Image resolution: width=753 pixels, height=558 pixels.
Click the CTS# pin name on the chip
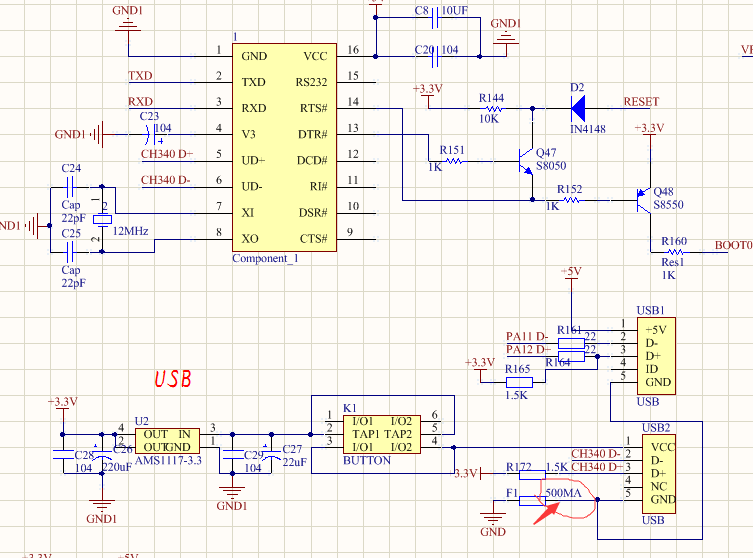point(314,239)
